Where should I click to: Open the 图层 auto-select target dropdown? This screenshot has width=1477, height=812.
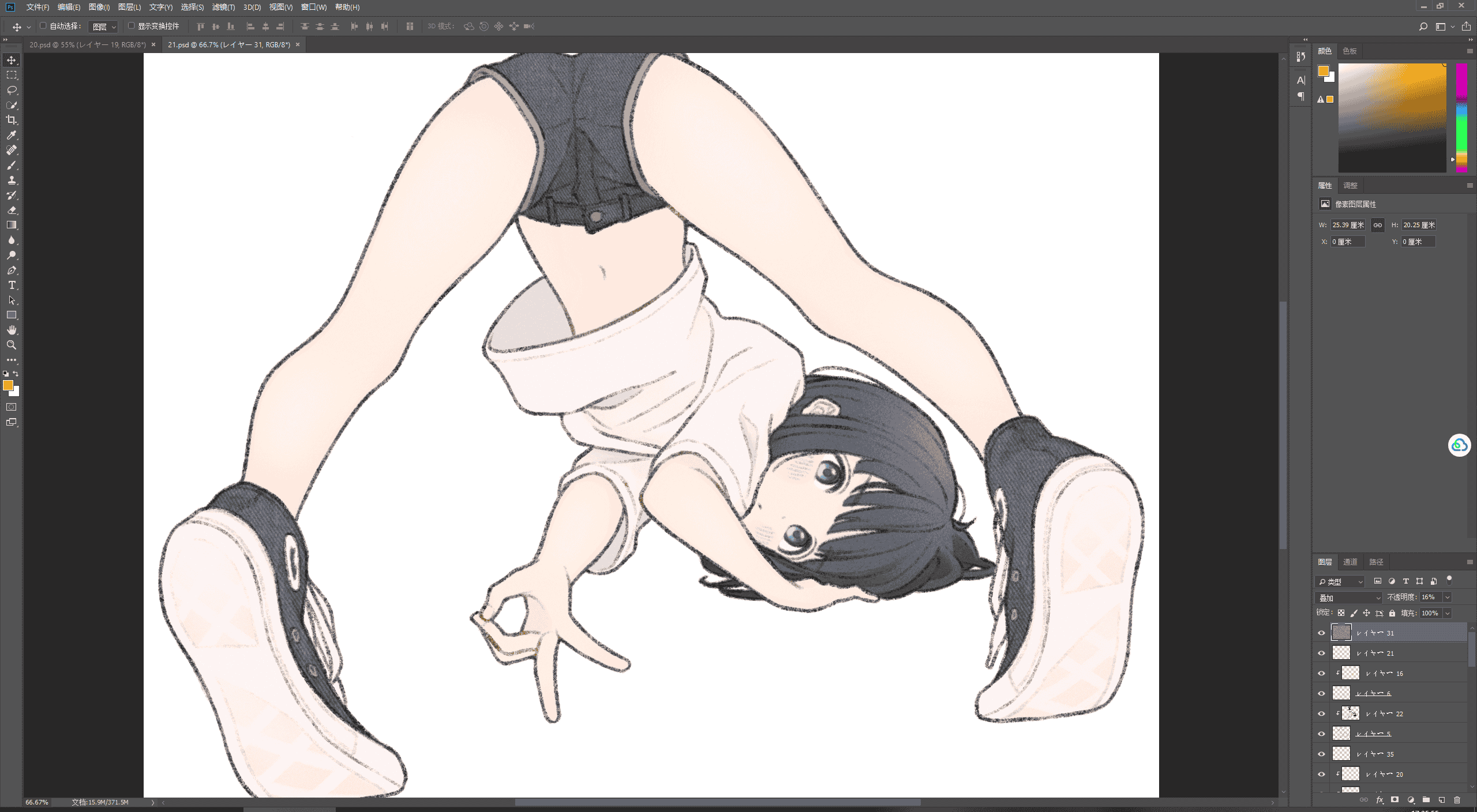104,27
